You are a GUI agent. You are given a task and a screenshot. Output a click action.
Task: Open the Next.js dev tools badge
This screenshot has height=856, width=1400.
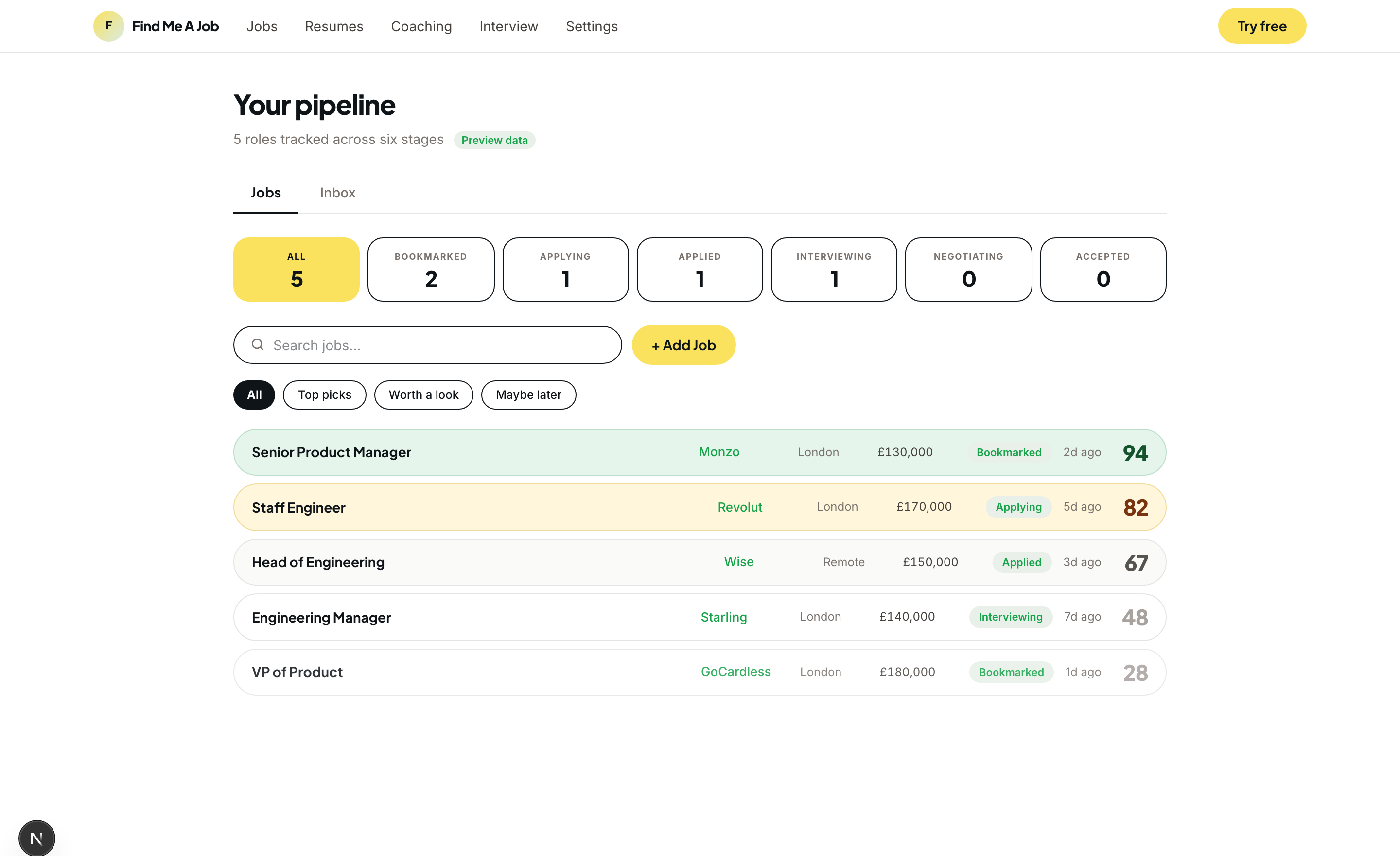(37, 838)
